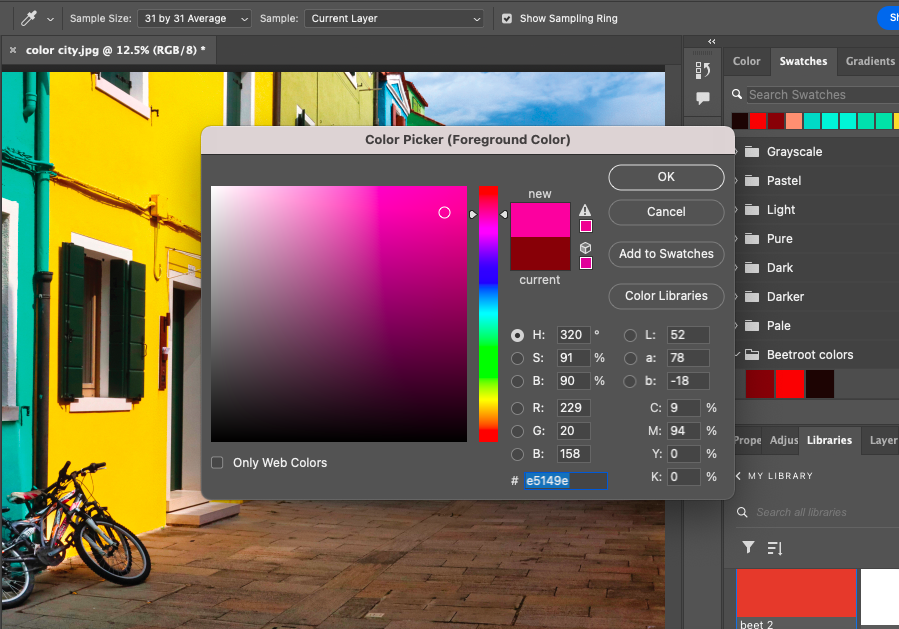This screenshot has height=629, width=899.
Task: Open the Comments panel speech bubble icon
Action: [x=702, y=98]
